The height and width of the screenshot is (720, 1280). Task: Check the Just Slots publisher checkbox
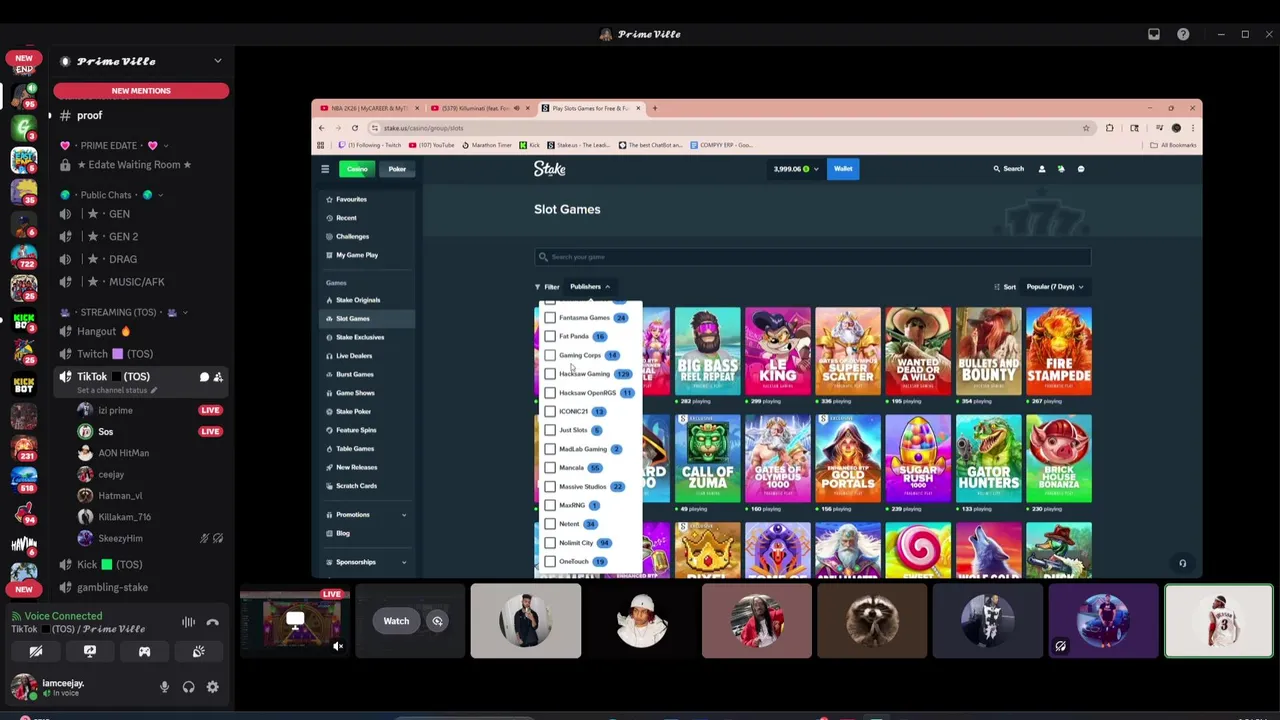pyautogui.click(x=550, y=430)
